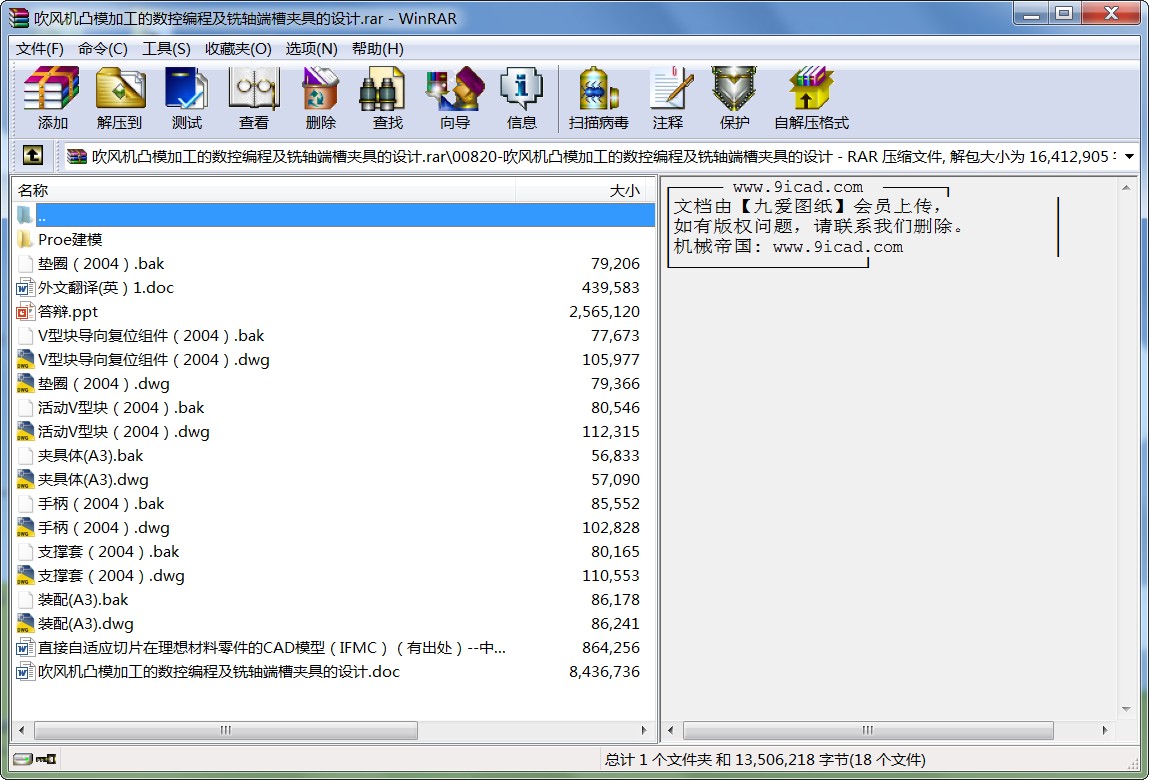Click the Extract To (解压到) icon
This screenshot has height=780, width=1149.
[x=120, y=98]
